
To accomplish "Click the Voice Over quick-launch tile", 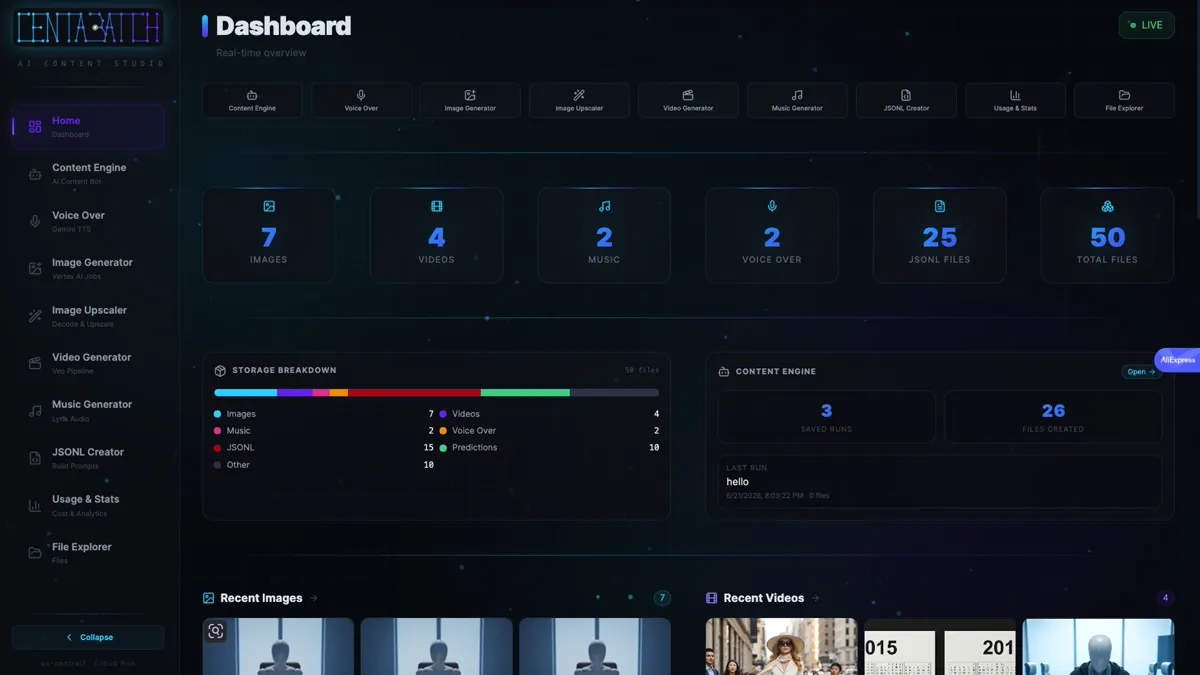I will (361, 100).
